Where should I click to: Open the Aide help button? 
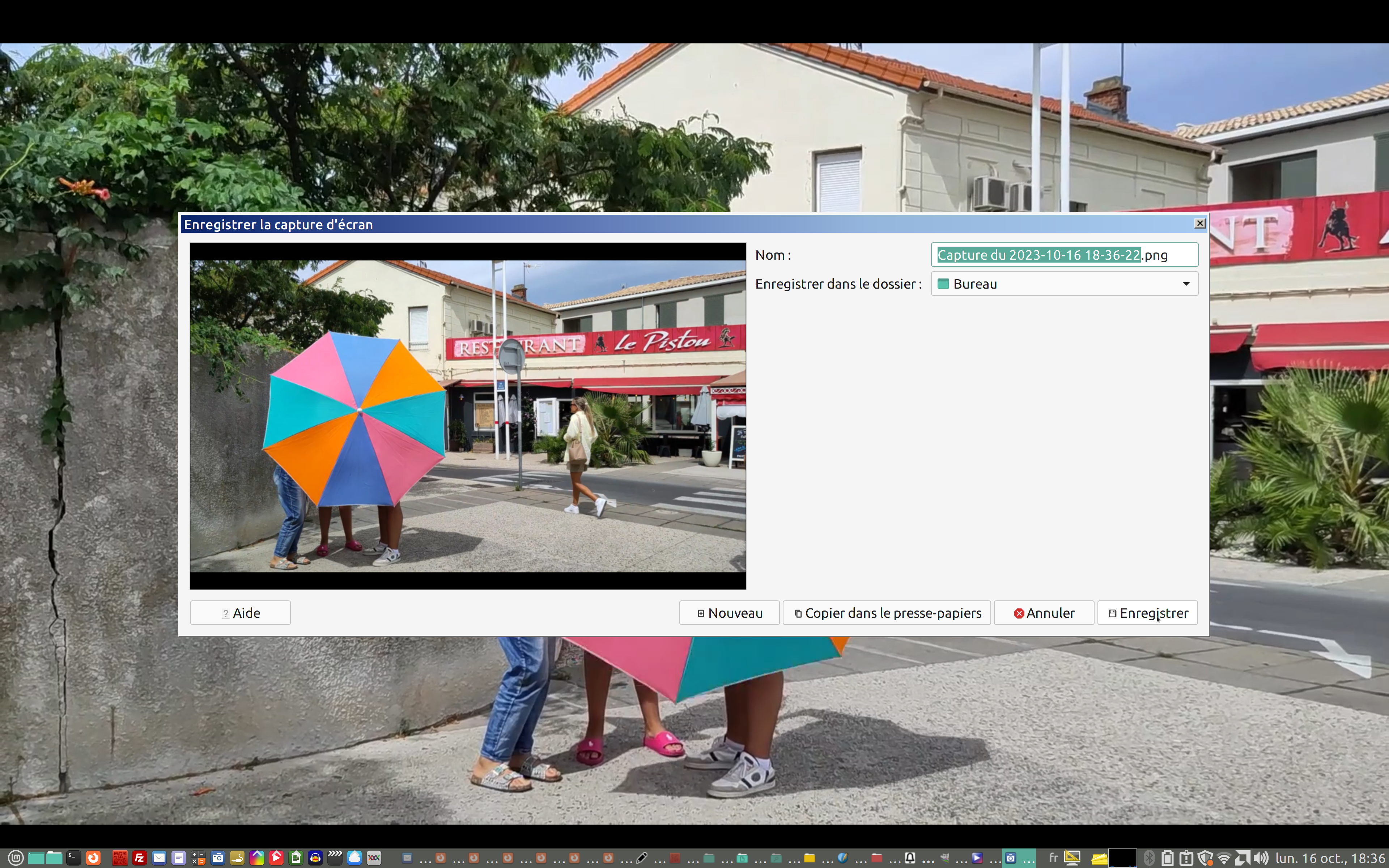coord(240,613)
